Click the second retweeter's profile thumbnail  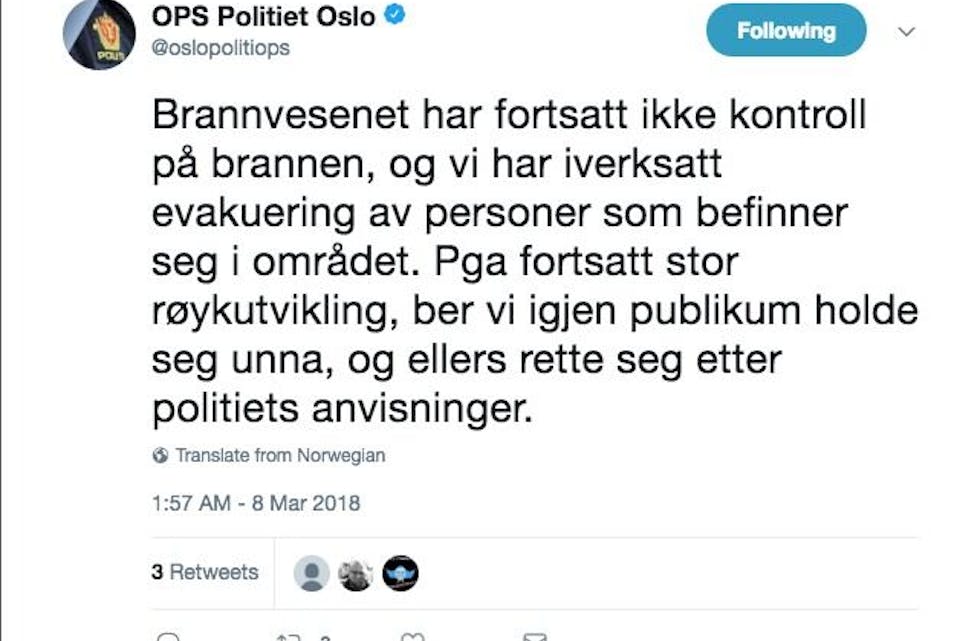pos(356,572)
